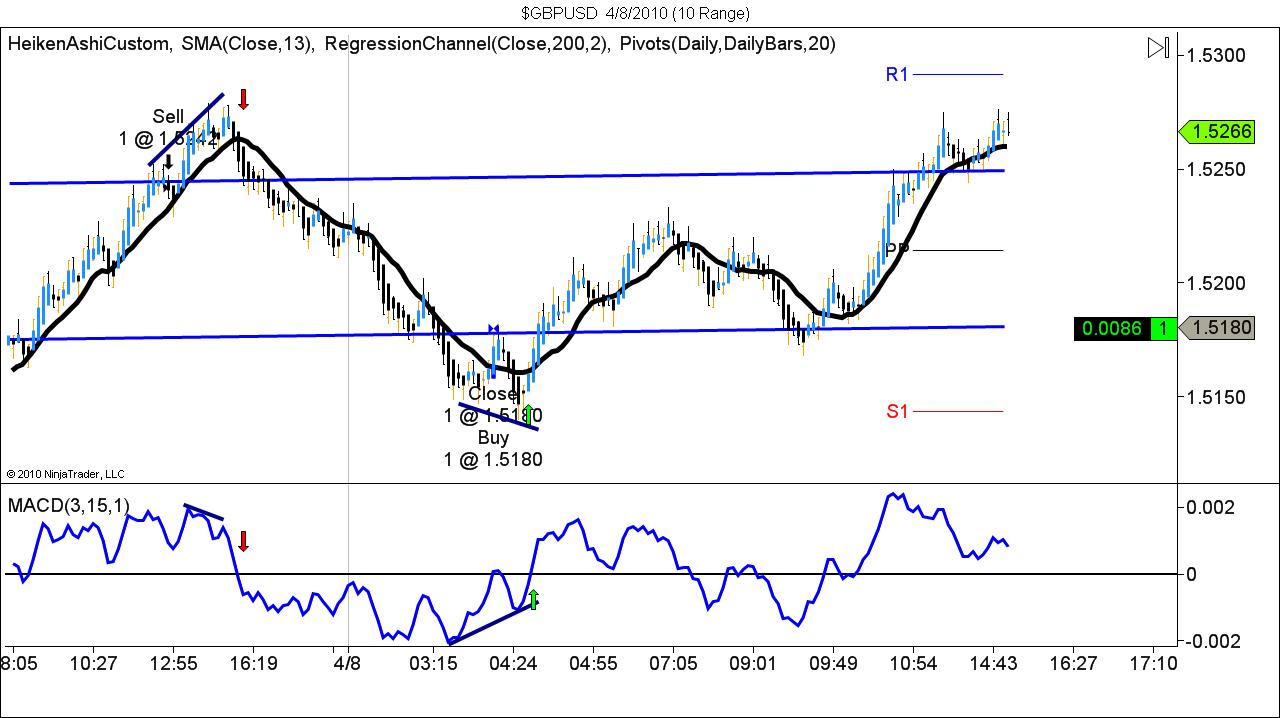Click the green up arrow in the MACD panel
Image resolution: width=1280 pixels, height=718 pixels.
point(535,599)
